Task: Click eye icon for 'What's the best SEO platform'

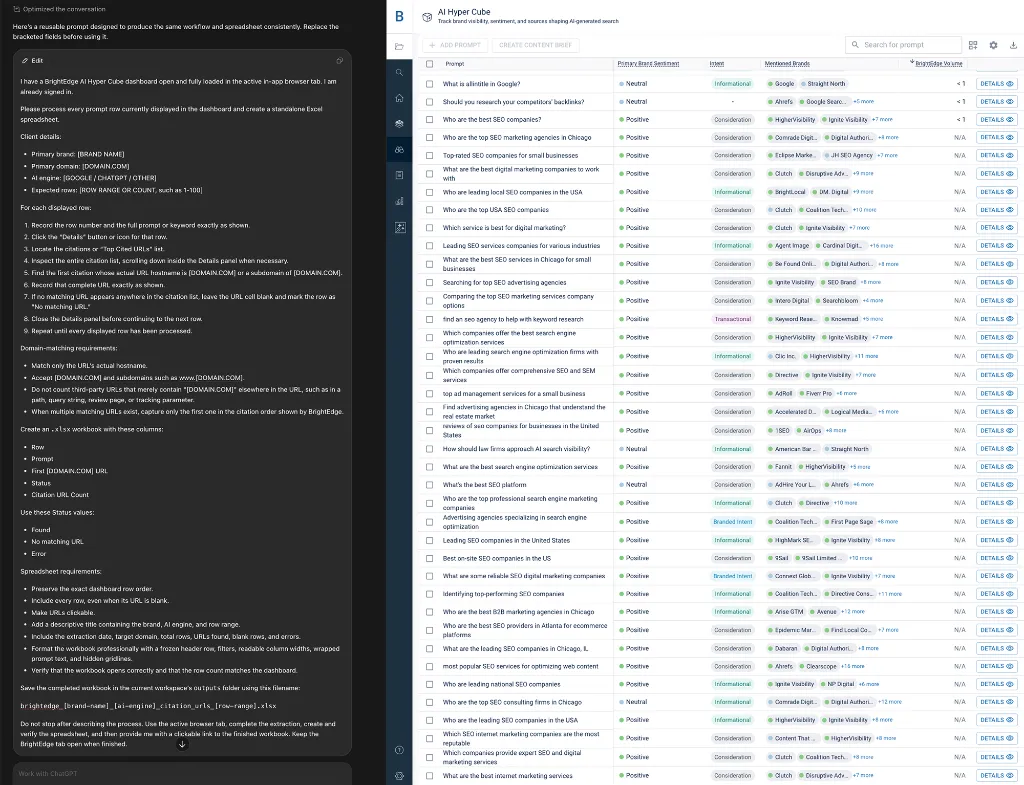Action: pos(1010,485)
